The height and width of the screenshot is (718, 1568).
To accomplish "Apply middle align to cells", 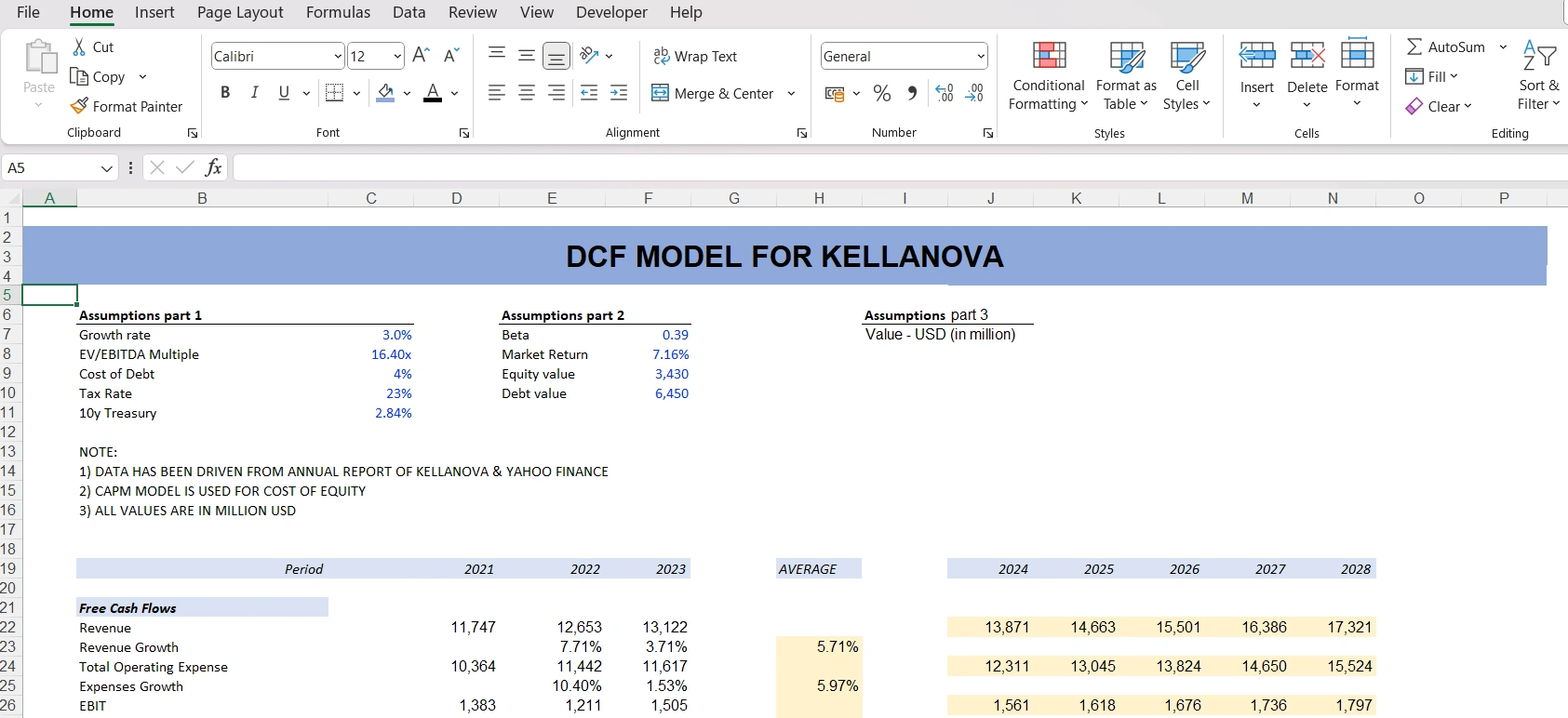I will click(527, 56).
